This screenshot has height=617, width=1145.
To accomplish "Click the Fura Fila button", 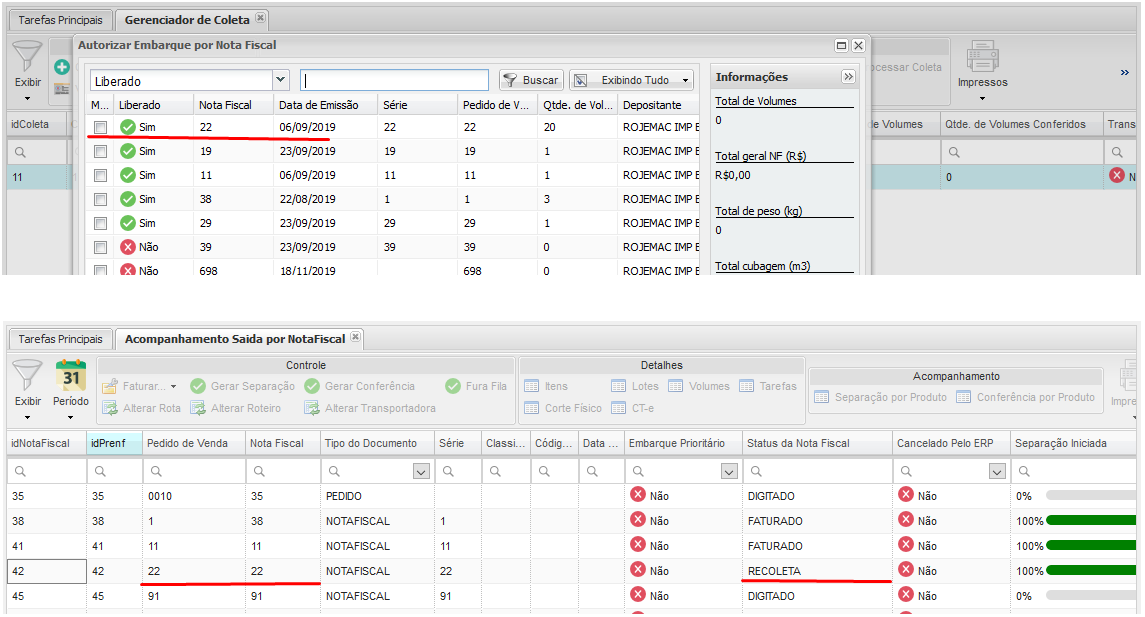I will click(476, 386).
